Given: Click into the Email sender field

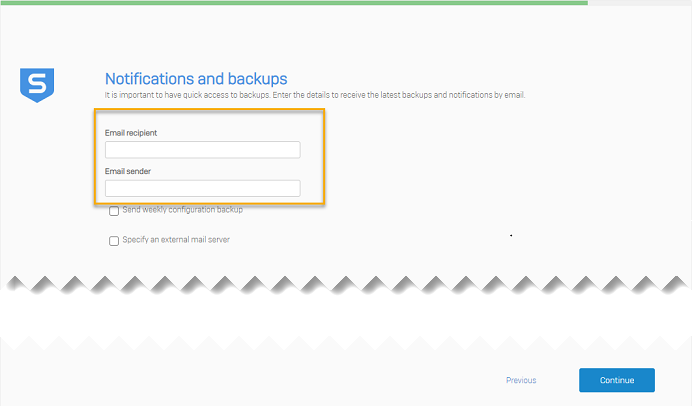Looking at the screenshot, I should click(x=202, y=188).
